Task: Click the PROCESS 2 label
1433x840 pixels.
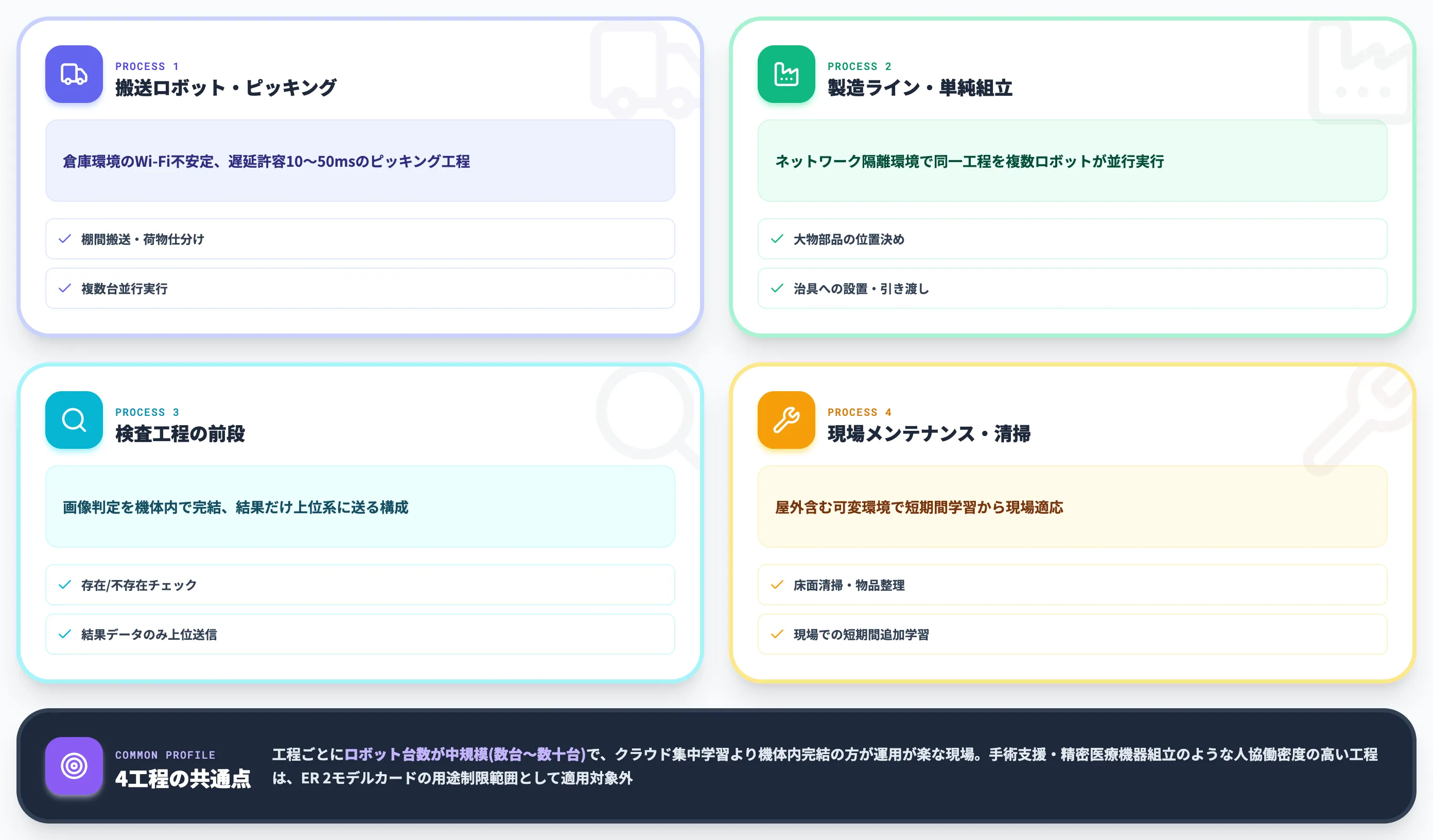Action: coord(859,66)
